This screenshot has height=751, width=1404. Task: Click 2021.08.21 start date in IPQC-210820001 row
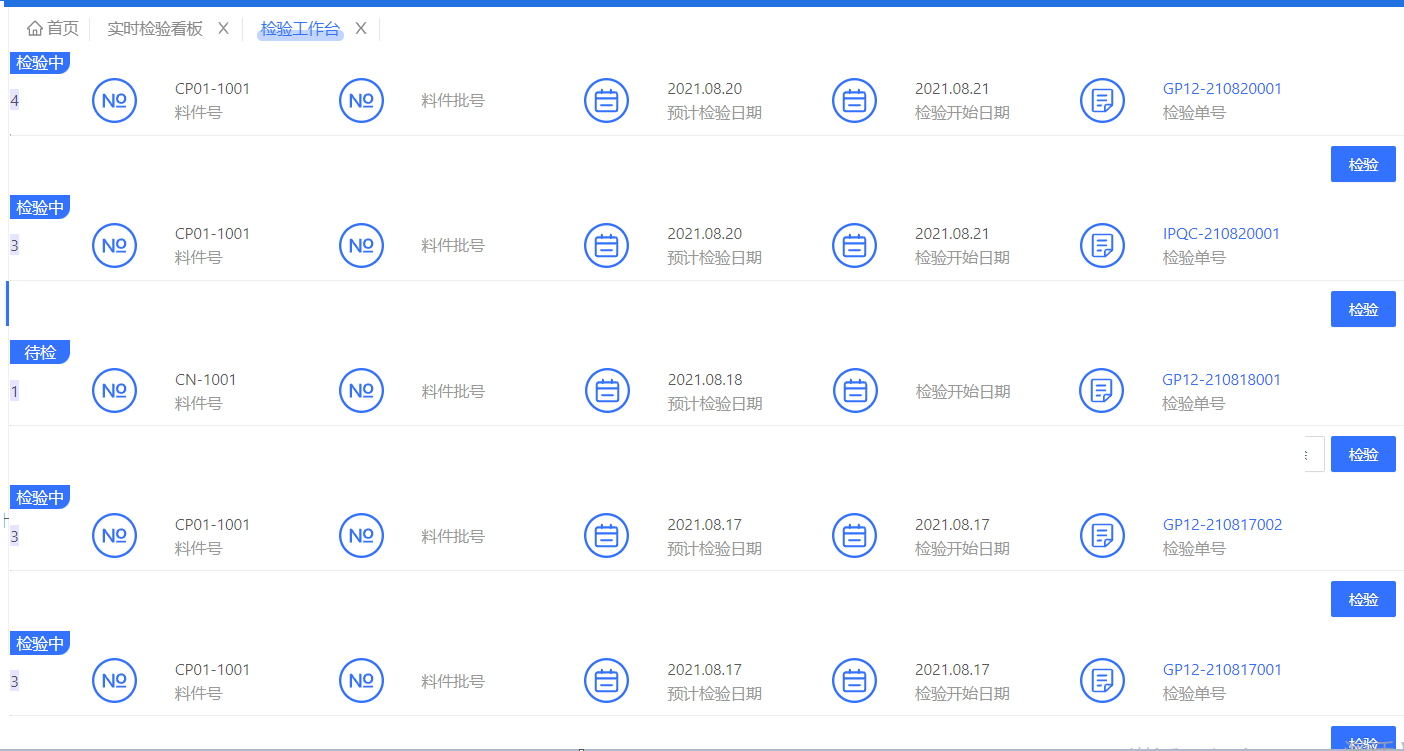click(x=952, y=234)
